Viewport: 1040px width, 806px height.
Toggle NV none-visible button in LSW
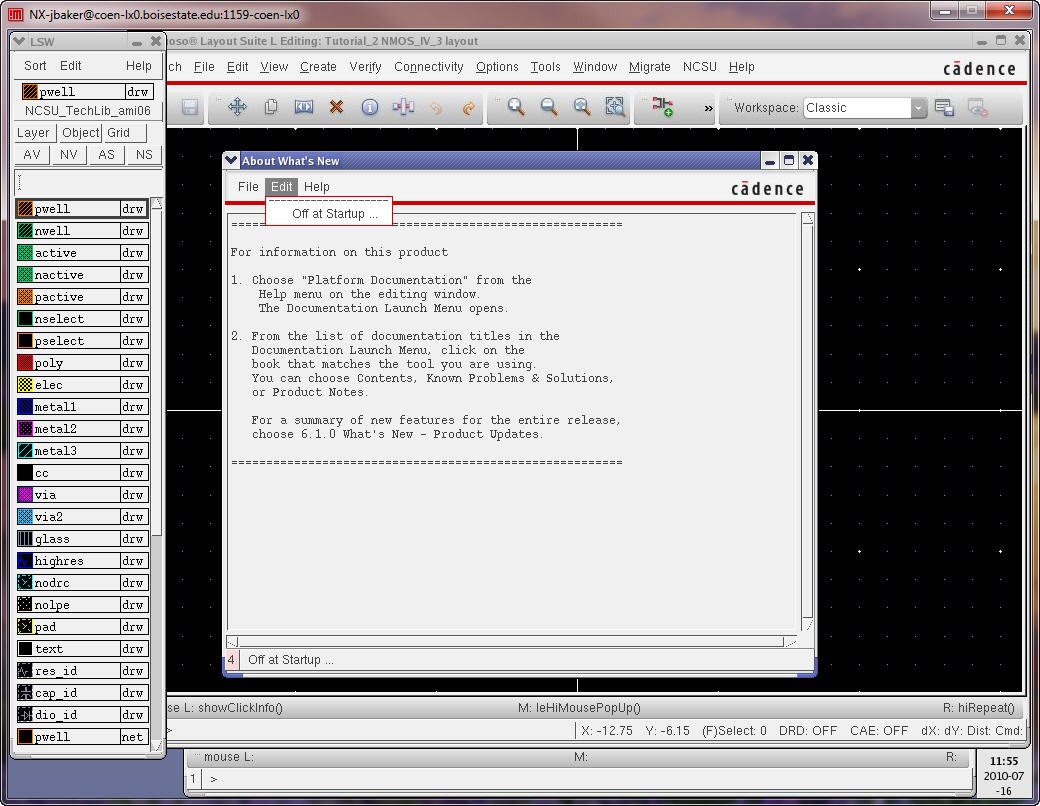pyautogui.click(x=69, y=155)
